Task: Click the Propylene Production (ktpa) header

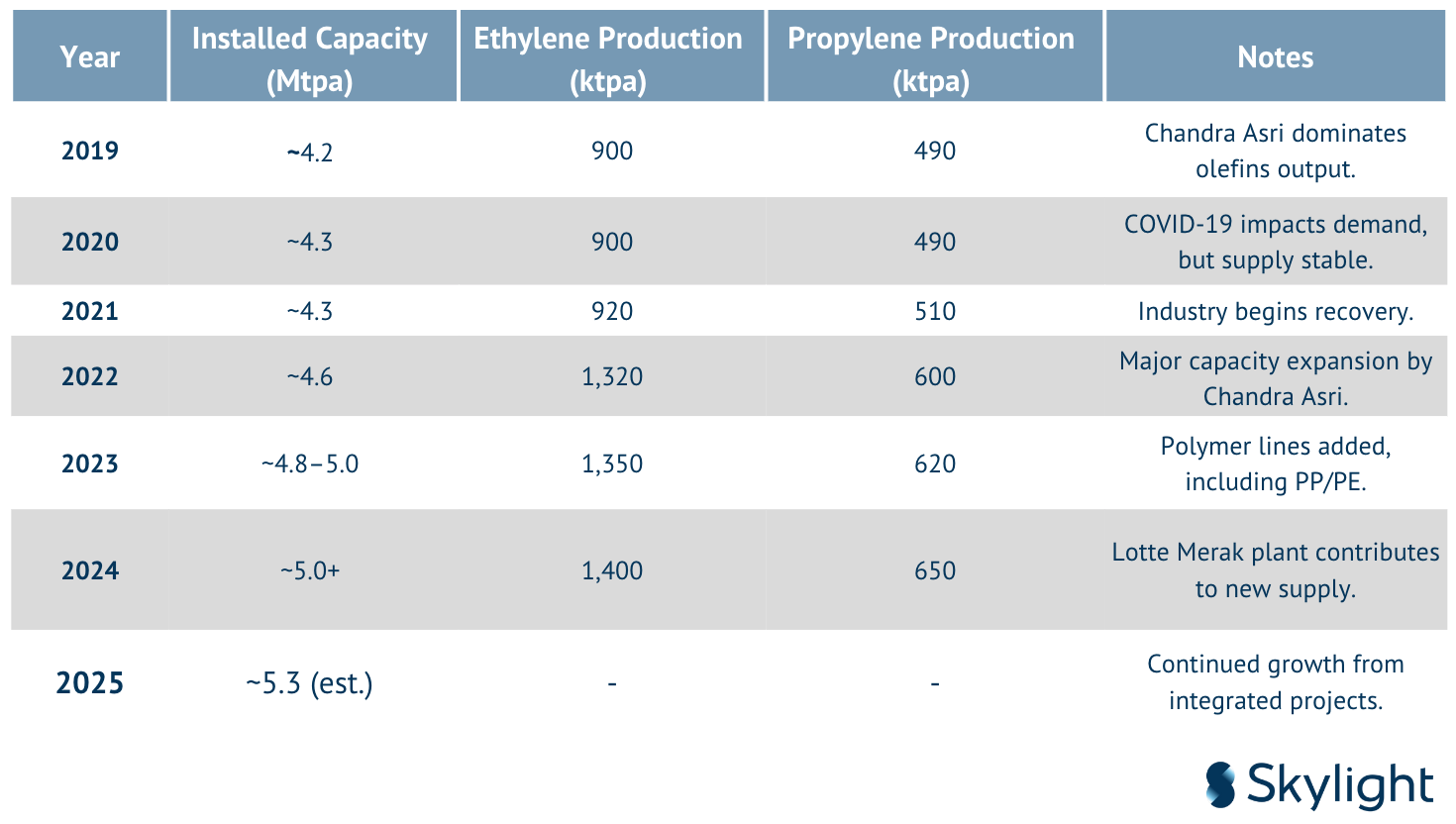Action: pyautogui.click(x=931, y=58)
